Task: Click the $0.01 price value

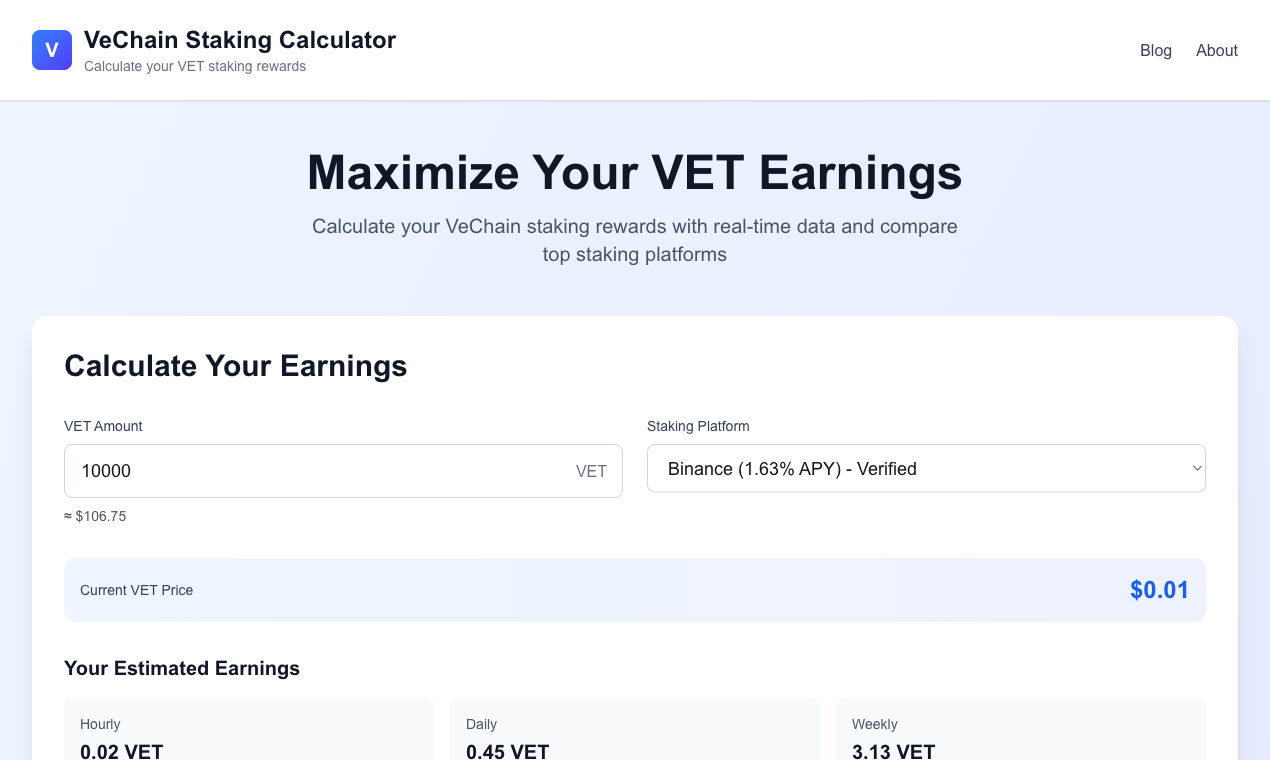Action: tap(1159, 590)
